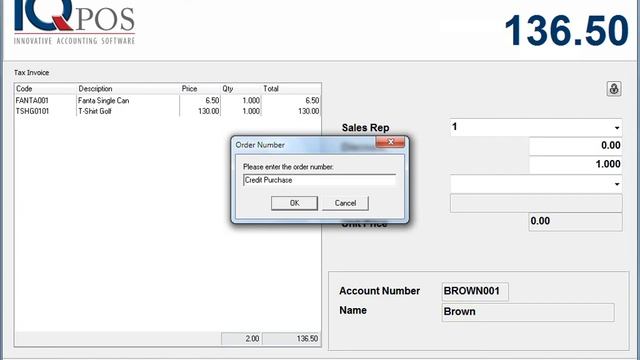Close the Order Number dialog
Image resolution: width=640 pixels, height=360 pixels.
pos(390,142)
